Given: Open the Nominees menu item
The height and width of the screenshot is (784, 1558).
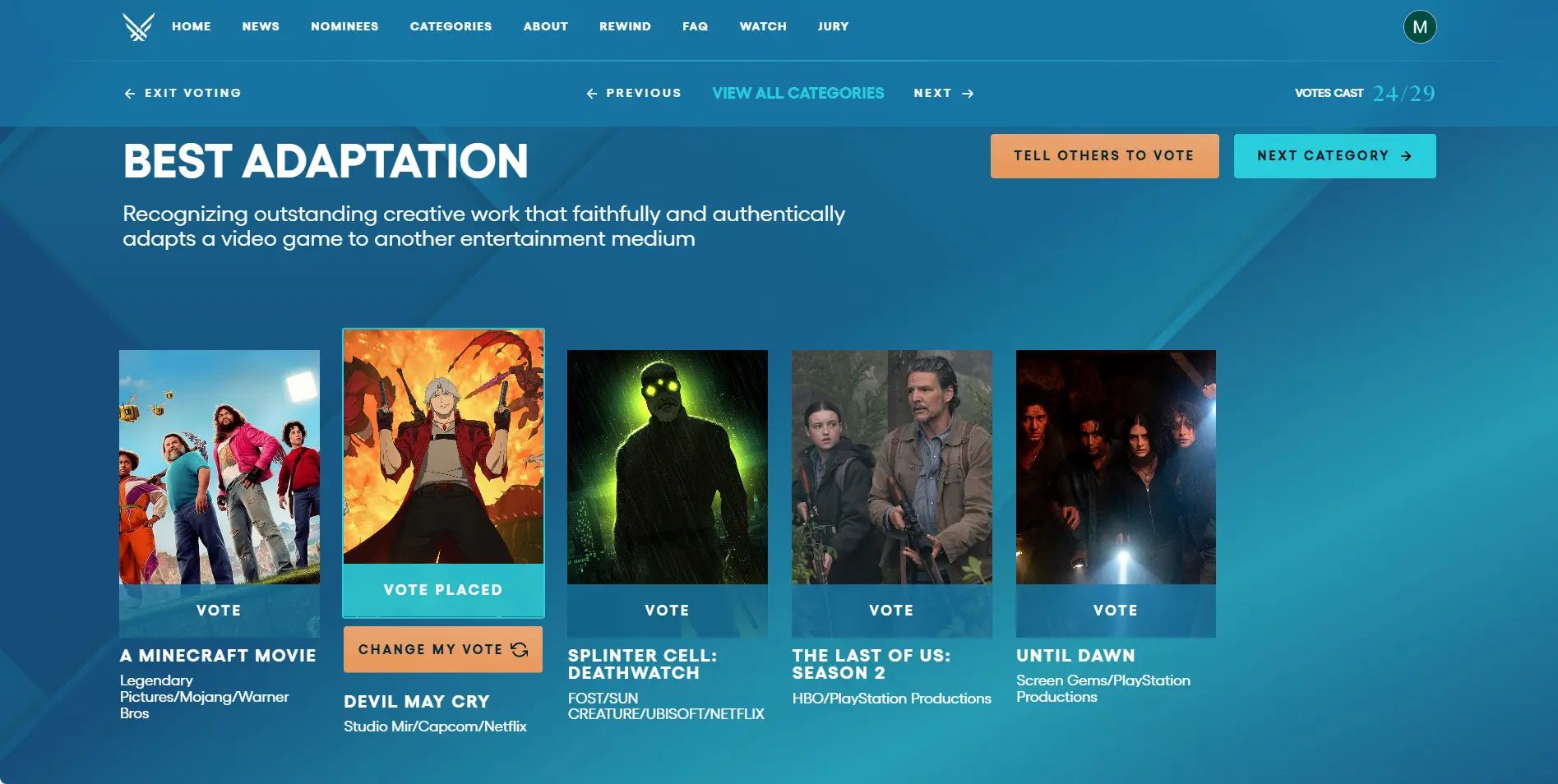Looking at the screenshot, I should [x=344, y=26].
